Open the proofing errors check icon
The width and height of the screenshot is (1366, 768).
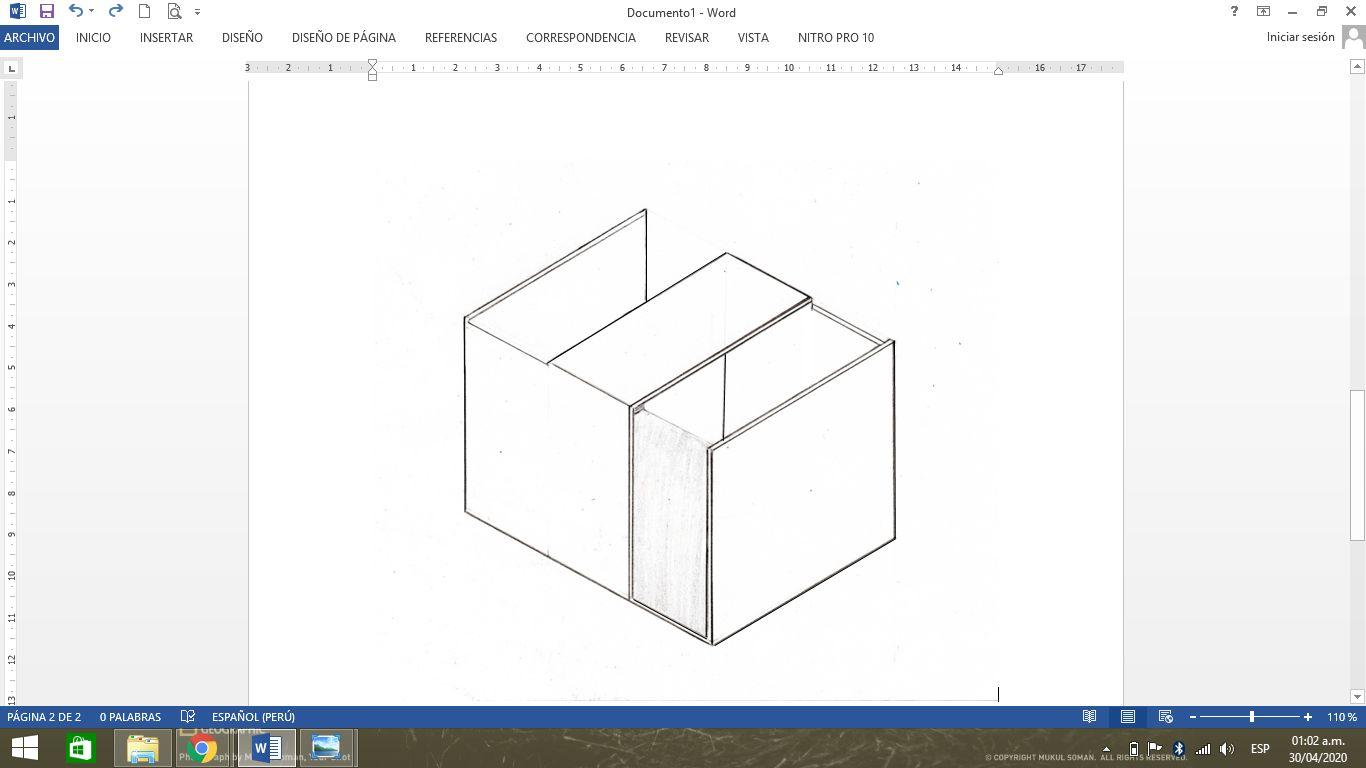(187, 717)
